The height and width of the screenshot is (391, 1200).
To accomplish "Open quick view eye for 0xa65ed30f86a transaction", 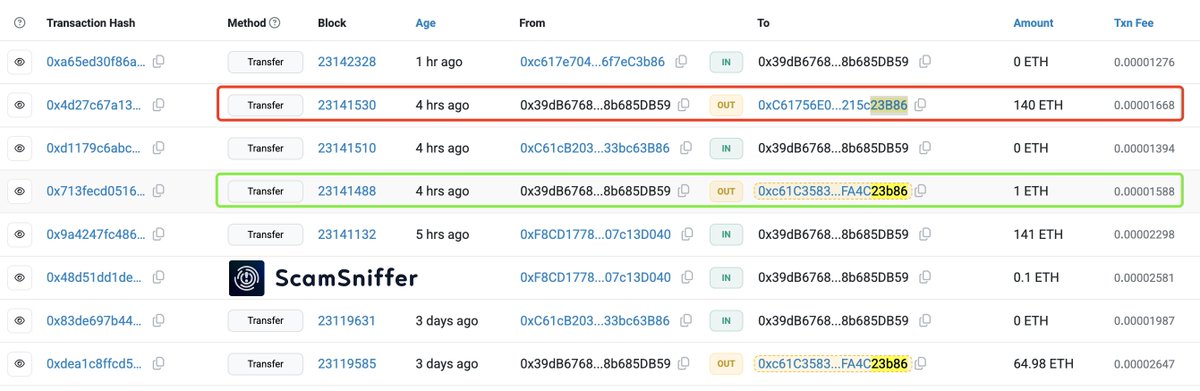I will (18, 62).
